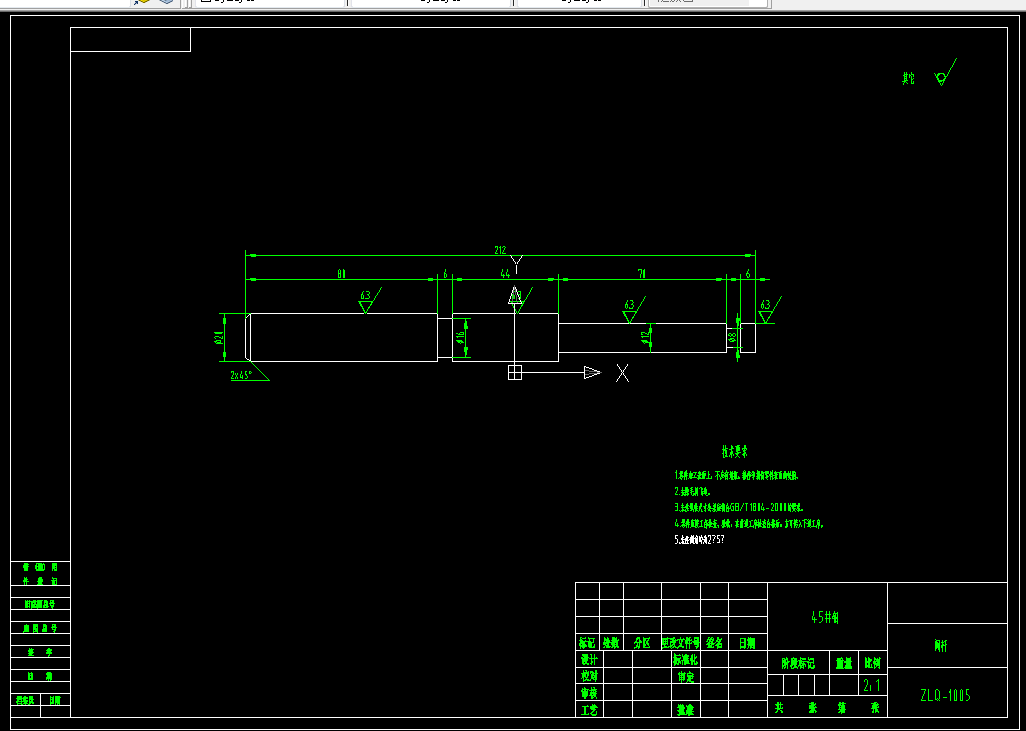Click the 处数 title block cell
This screenshot has height=731, width=1026.
coord(611,643)
